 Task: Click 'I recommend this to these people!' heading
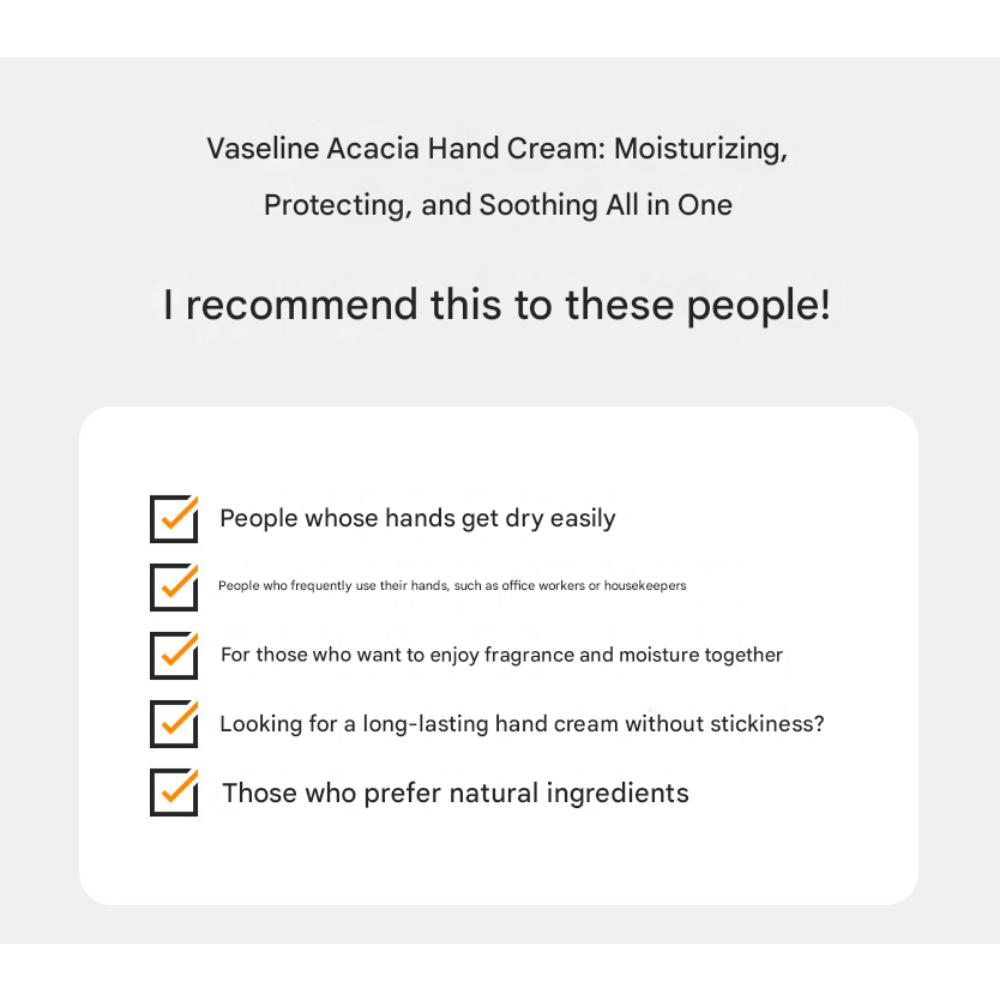[x=497, y=305]
